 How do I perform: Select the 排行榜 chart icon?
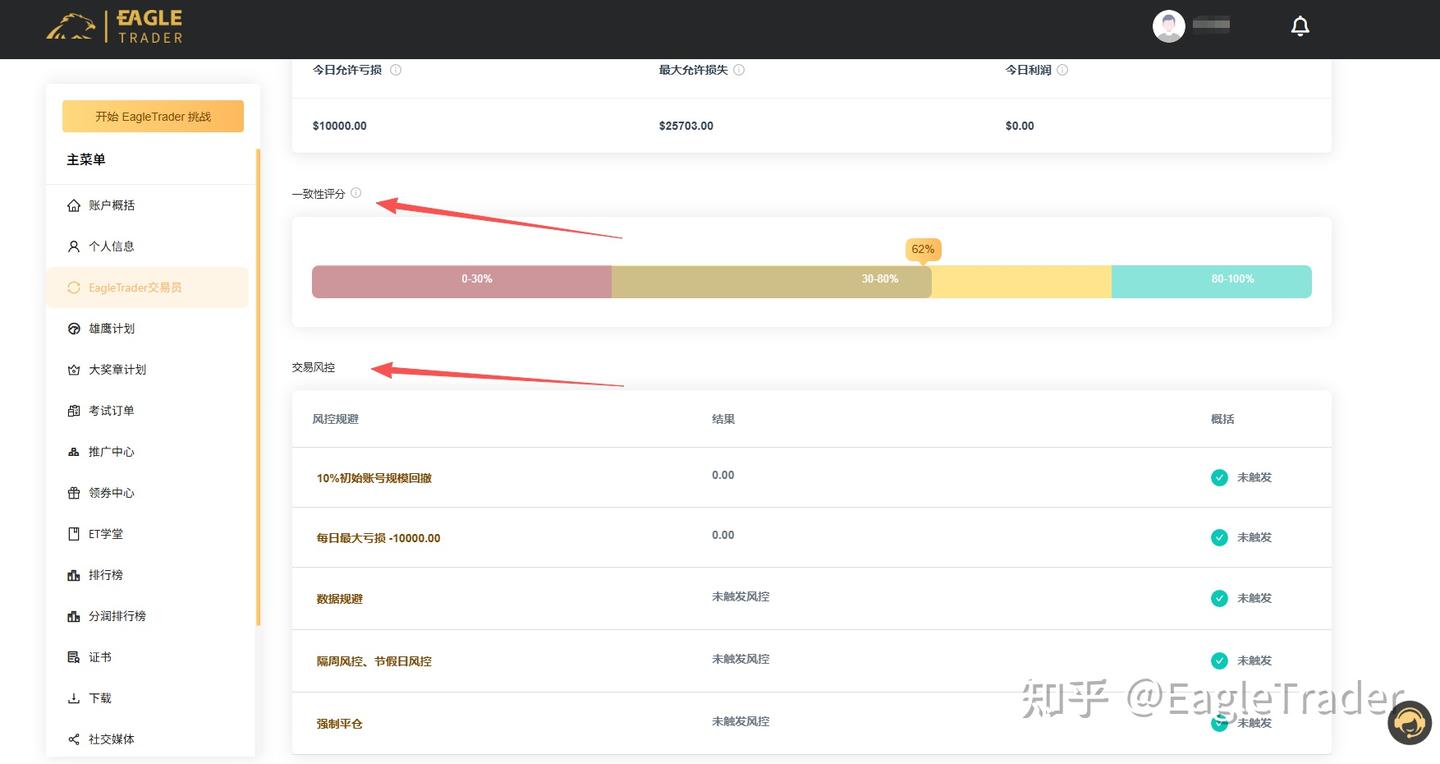tap(75, 574)
